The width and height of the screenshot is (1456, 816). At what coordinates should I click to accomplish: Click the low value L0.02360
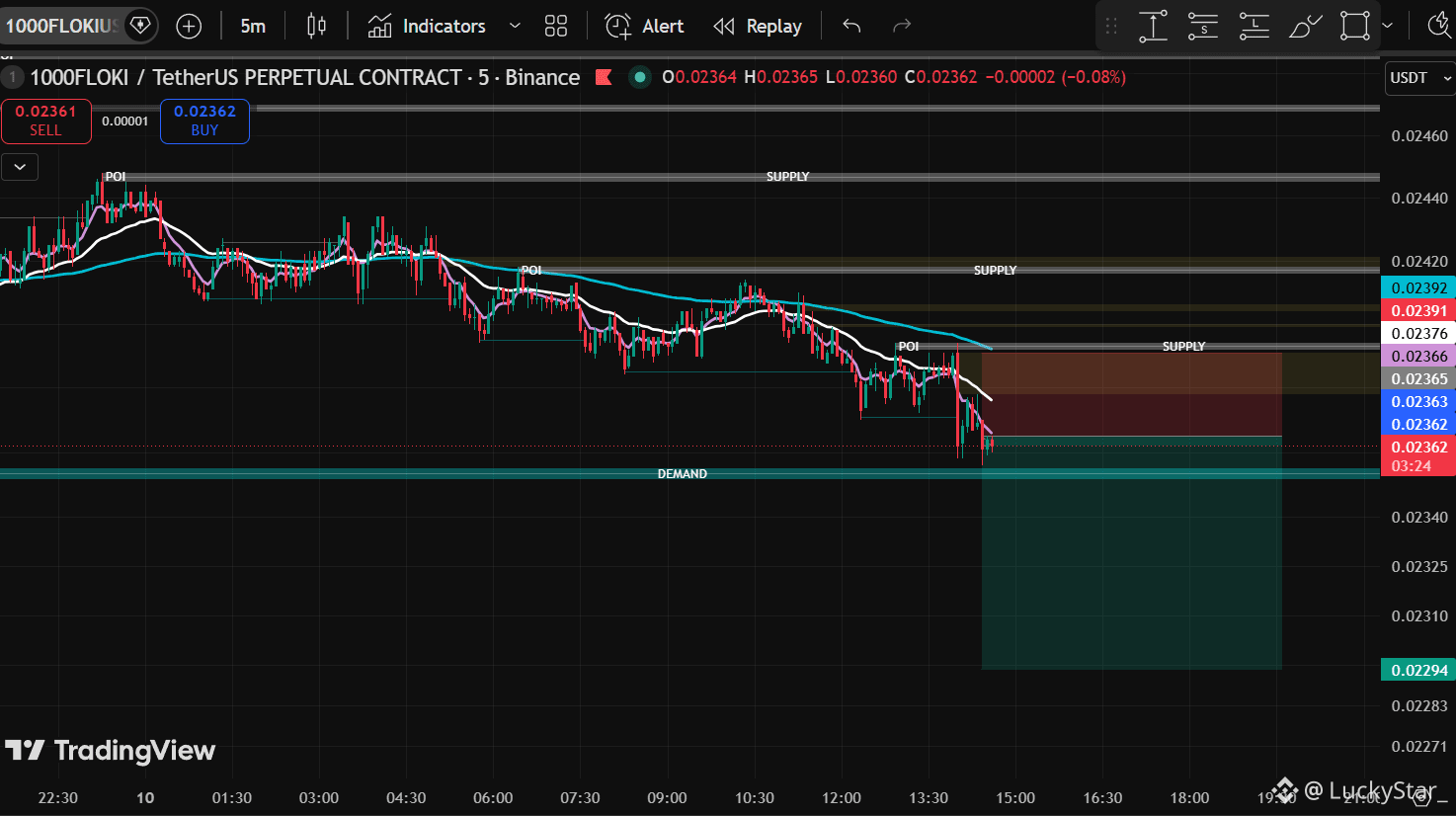point(861,77)
